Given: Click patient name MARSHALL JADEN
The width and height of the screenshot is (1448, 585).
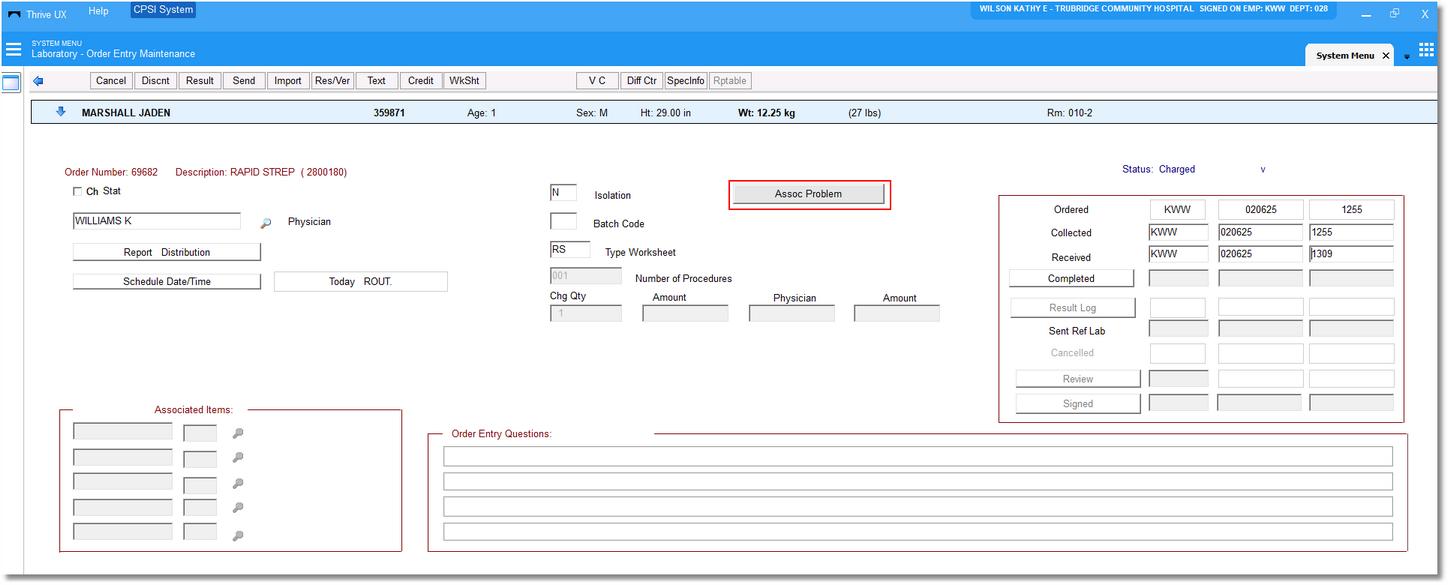Looking at the screenshot, I should [126, 113].
